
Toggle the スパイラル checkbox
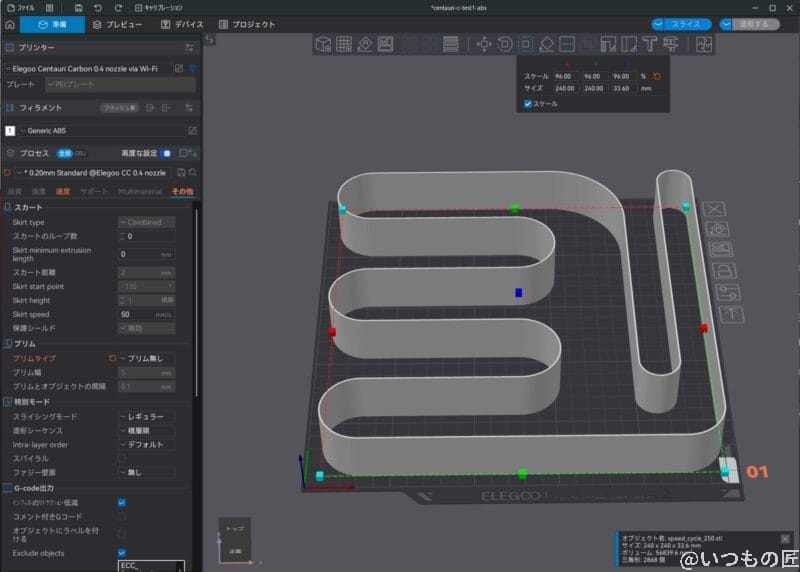122,458
